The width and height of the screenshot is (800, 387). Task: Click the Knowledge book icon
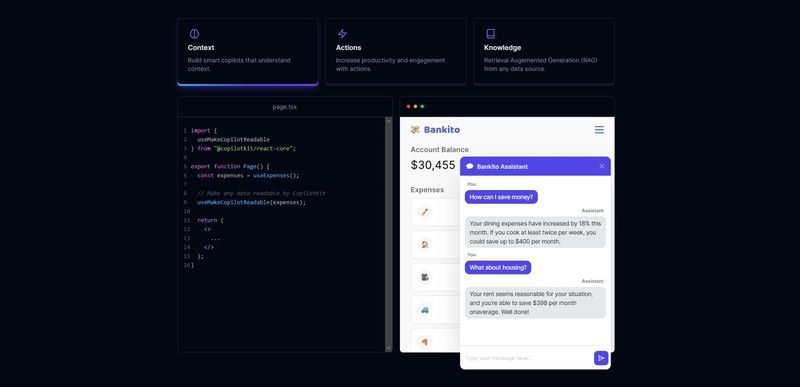[x=490, y=34]
